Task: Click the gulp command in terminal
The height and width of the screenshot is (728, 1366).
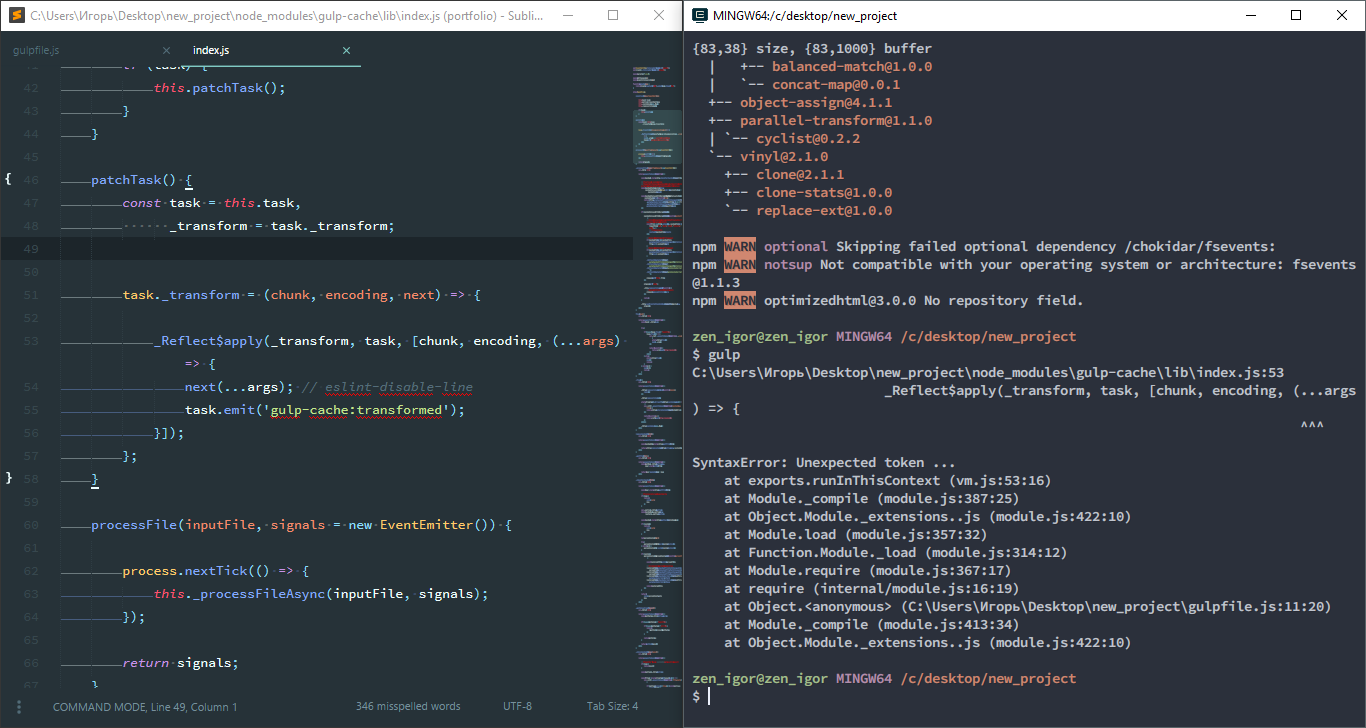Action: [724, 355]
